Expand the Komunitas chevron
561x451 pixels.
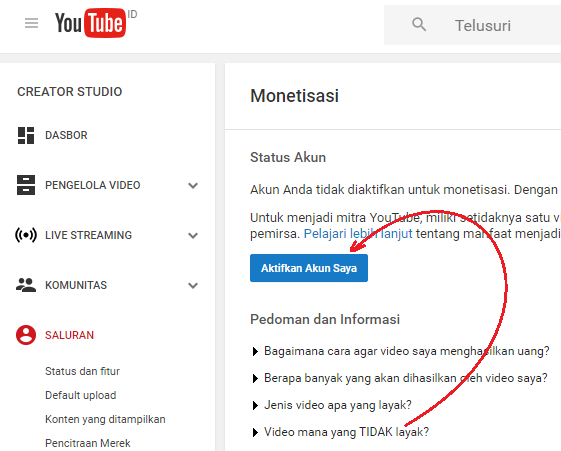tap(193, 285)
